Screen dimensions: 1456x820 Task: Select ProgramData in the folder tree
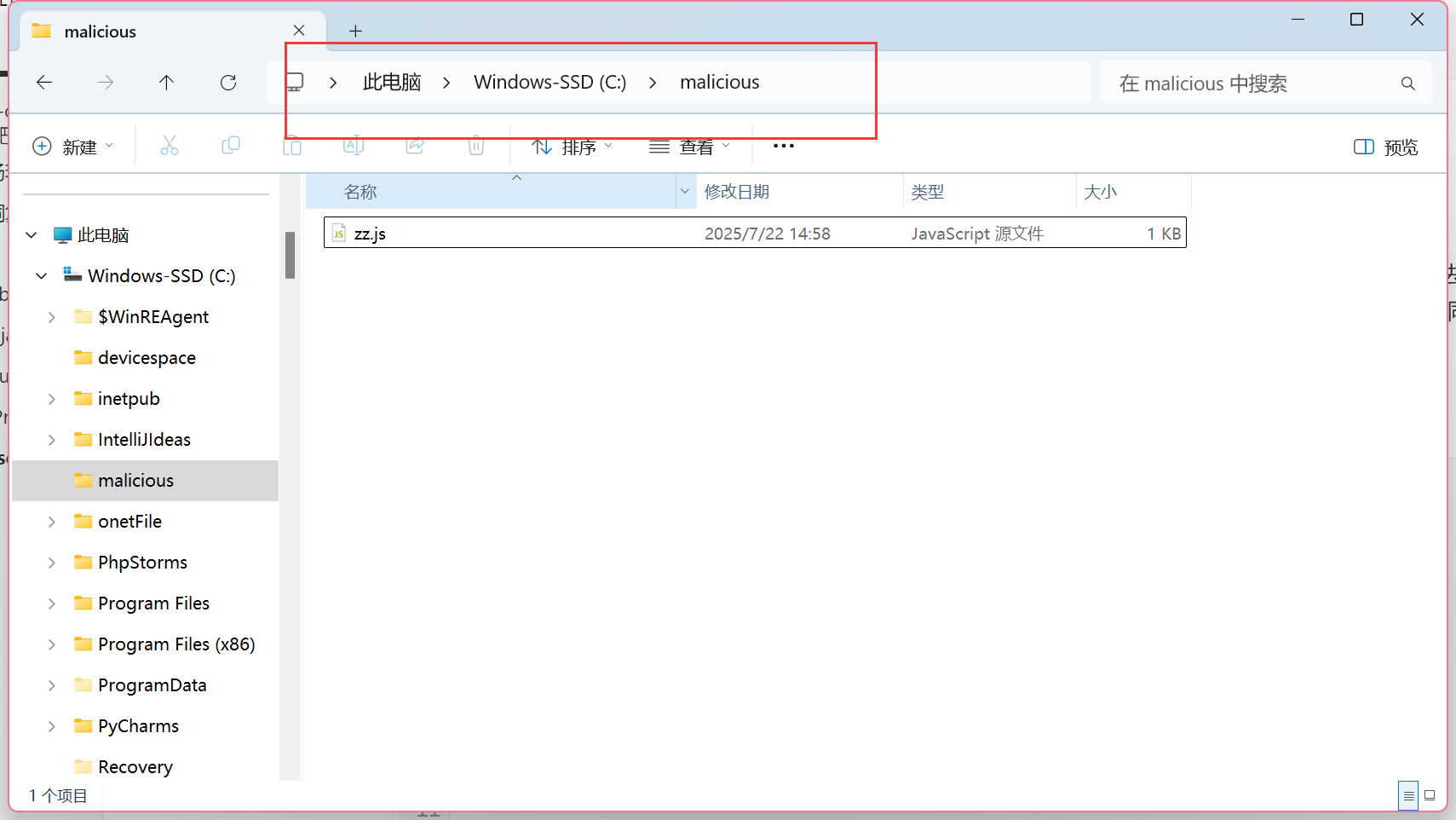point(152,685)
